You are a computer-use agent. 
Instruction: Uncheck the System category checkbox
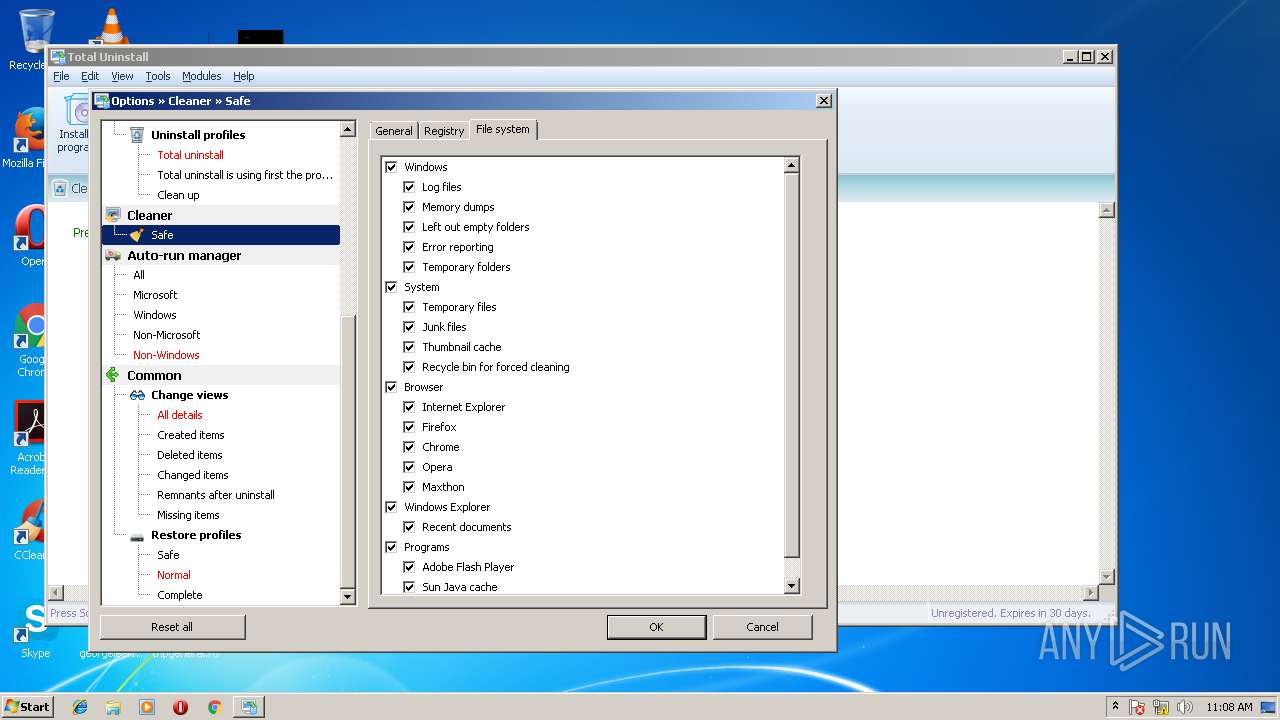391,287
